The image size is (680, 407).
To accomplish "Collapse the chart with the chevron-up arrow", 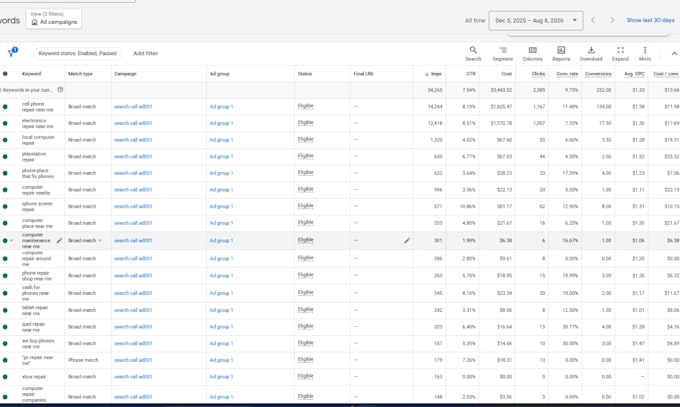I will [x=674, y=53].
